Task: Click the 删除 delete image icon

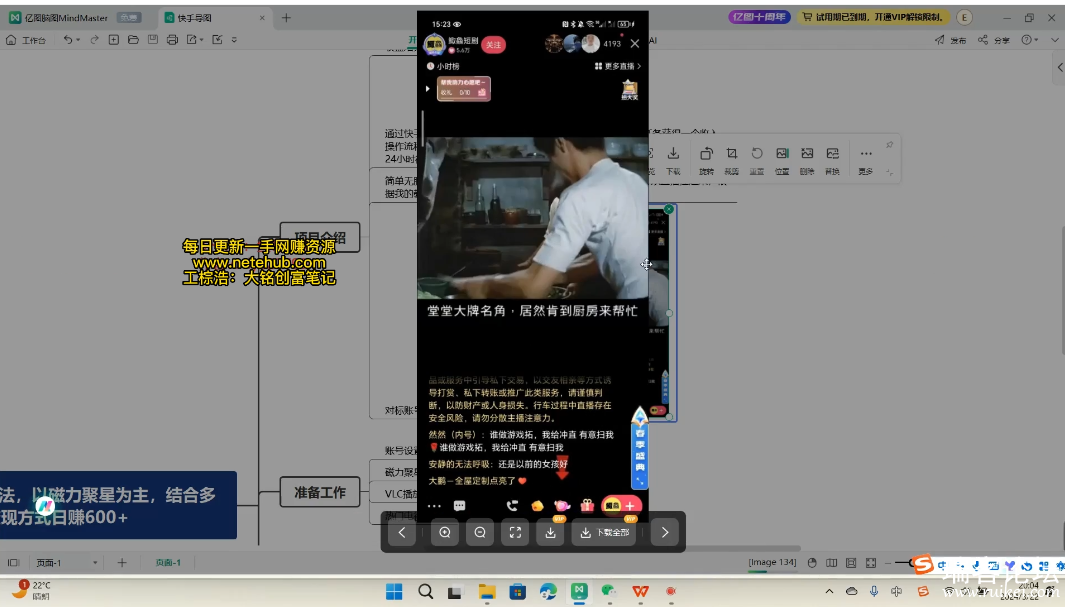Action: coord(807,160)
